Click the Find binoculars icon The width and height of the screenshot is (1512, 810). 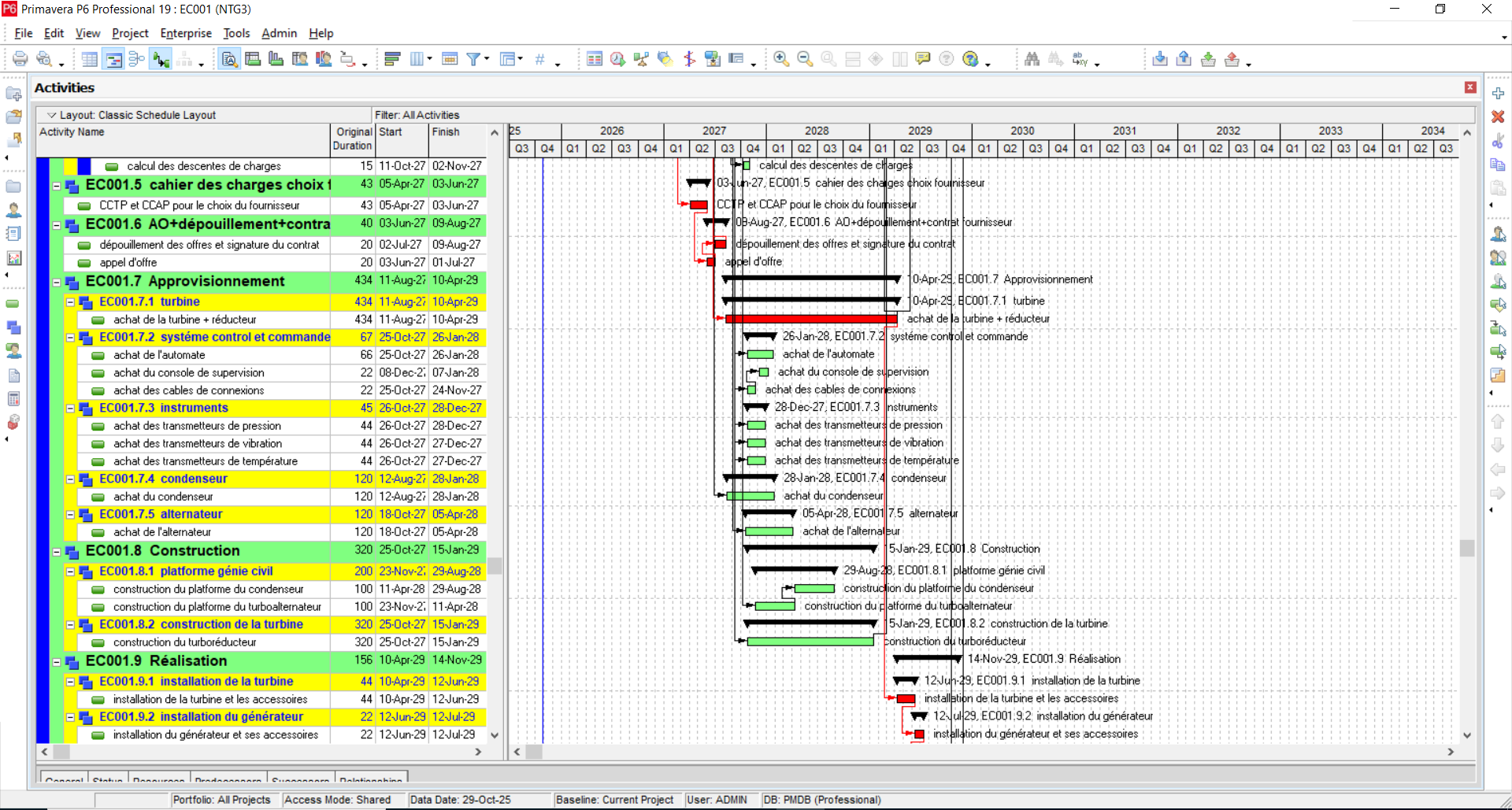(x=1032, y=59)
